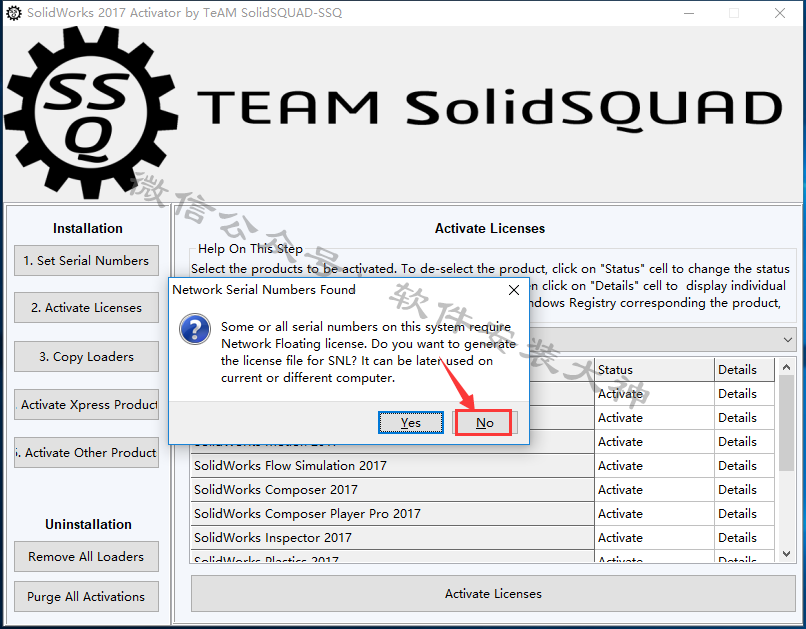
Task: Open step 1. Set Serial Numbers
Action: tap(86, 261)
